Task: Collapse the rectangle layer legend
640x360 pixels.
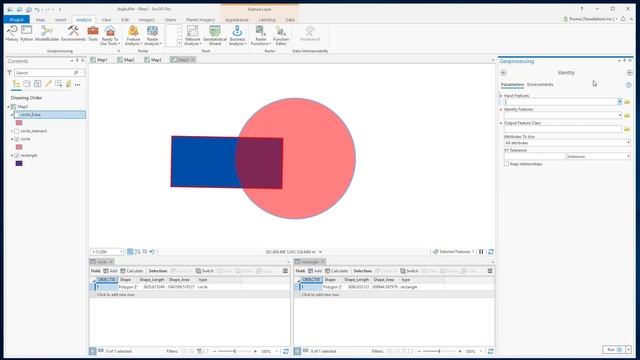Action: point(12,156)
